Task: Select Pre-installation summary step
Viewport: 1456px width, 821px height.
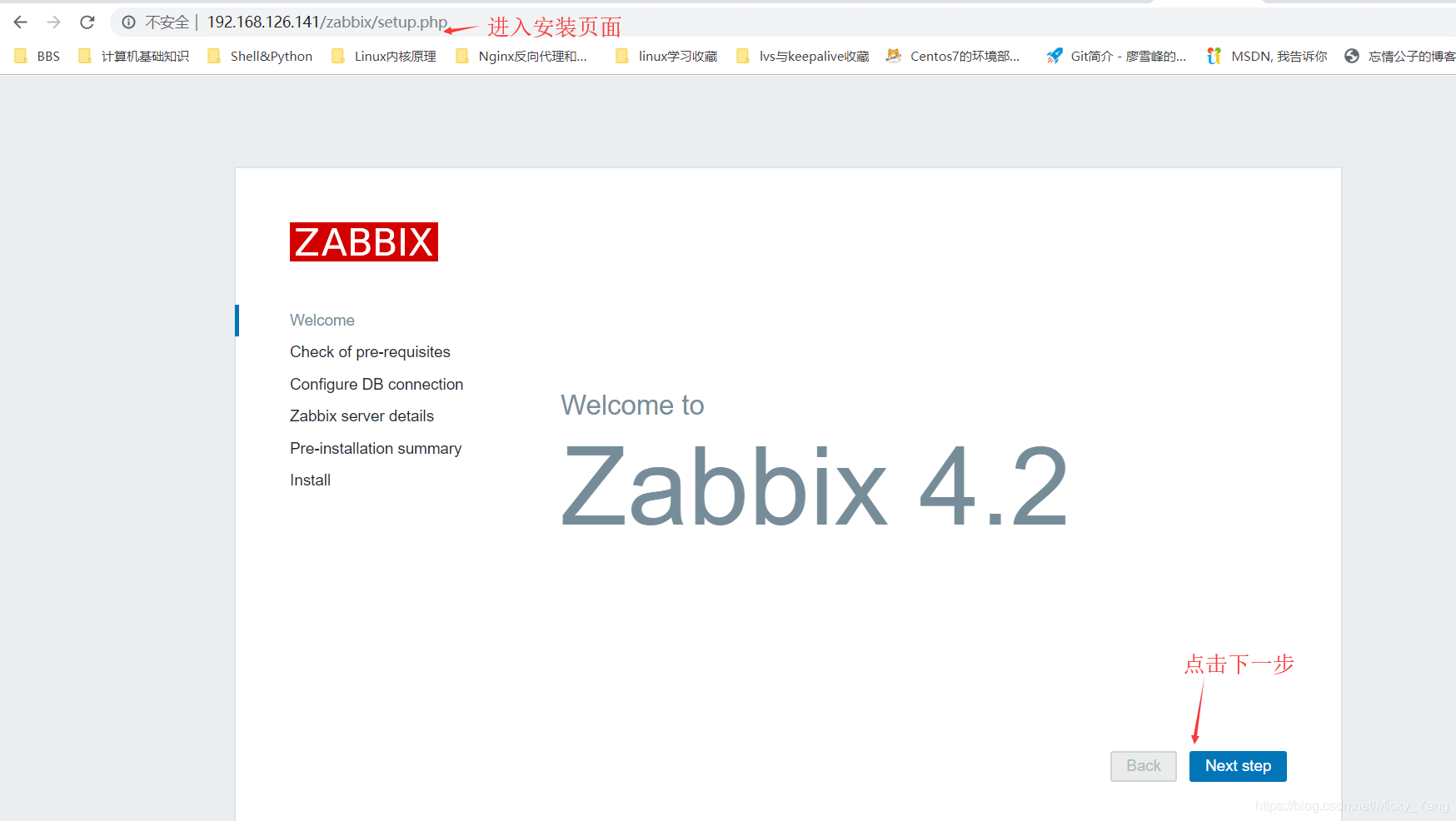Action: 376,449
